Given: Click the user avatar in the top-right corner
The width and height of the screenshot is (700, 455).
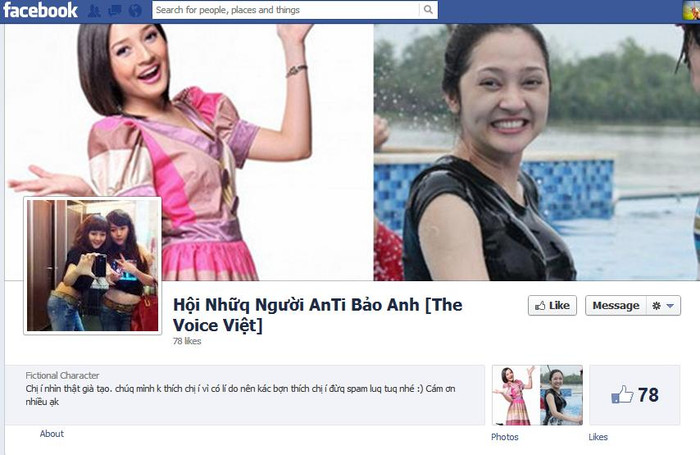Looking at the screenshot, I should 690,10.
